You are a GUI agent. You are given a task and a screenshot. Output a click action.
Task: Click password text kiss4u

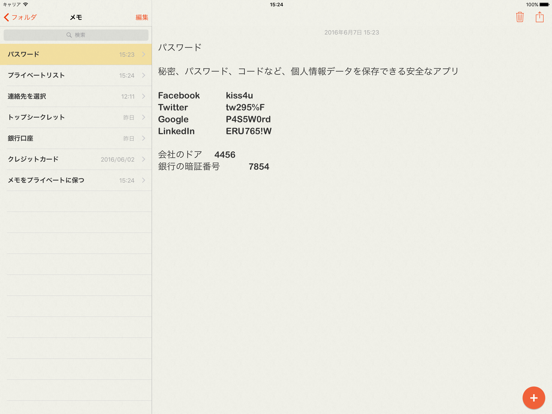pos(239,95)
